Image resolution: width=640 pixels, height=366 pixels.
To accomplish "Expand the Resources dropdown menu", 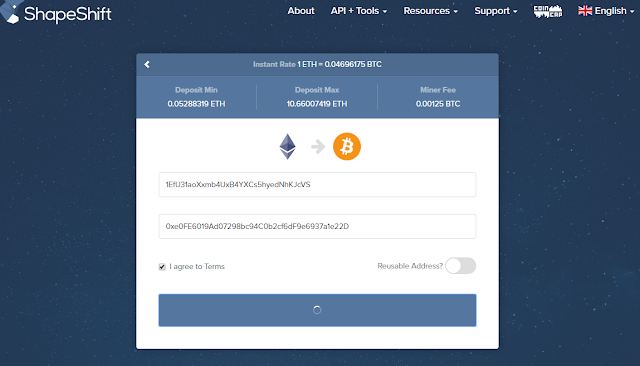I will [431, 11].
